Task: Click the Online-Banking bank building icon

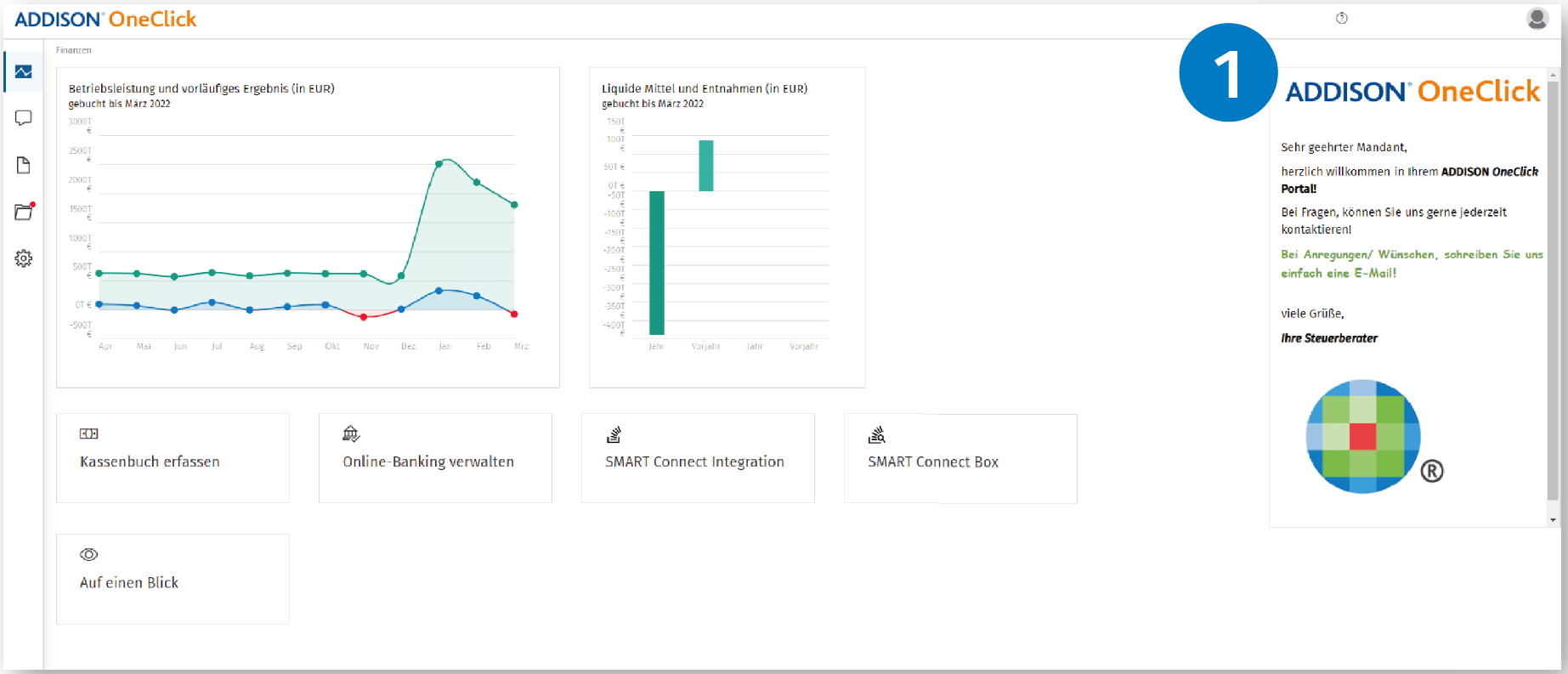Action: point(351,434)
